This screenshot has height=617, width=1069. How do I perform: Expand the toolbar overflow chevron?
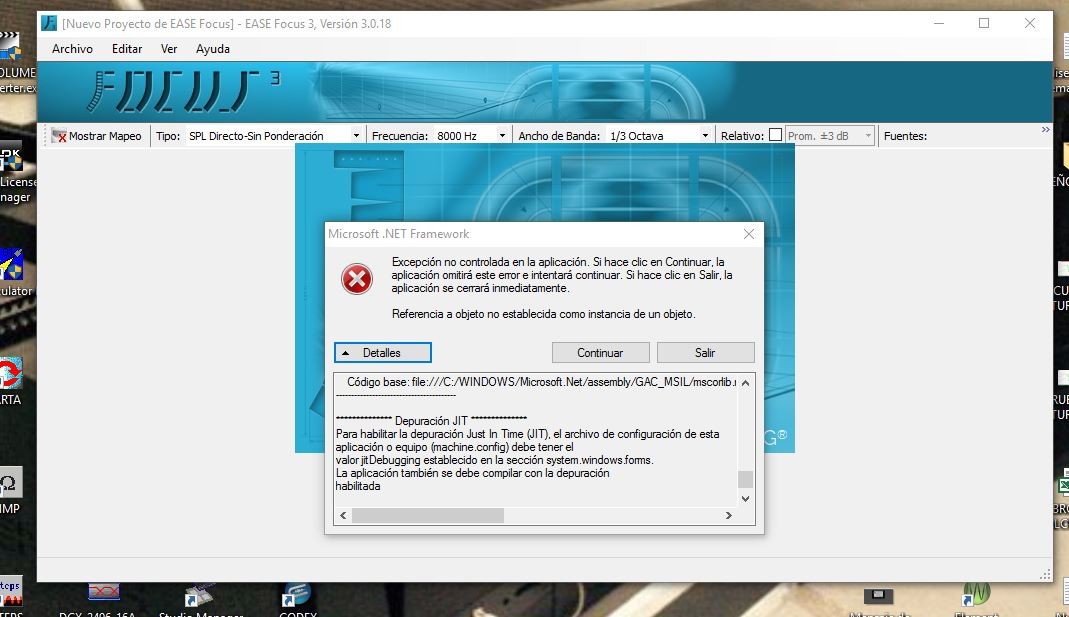1045,130
